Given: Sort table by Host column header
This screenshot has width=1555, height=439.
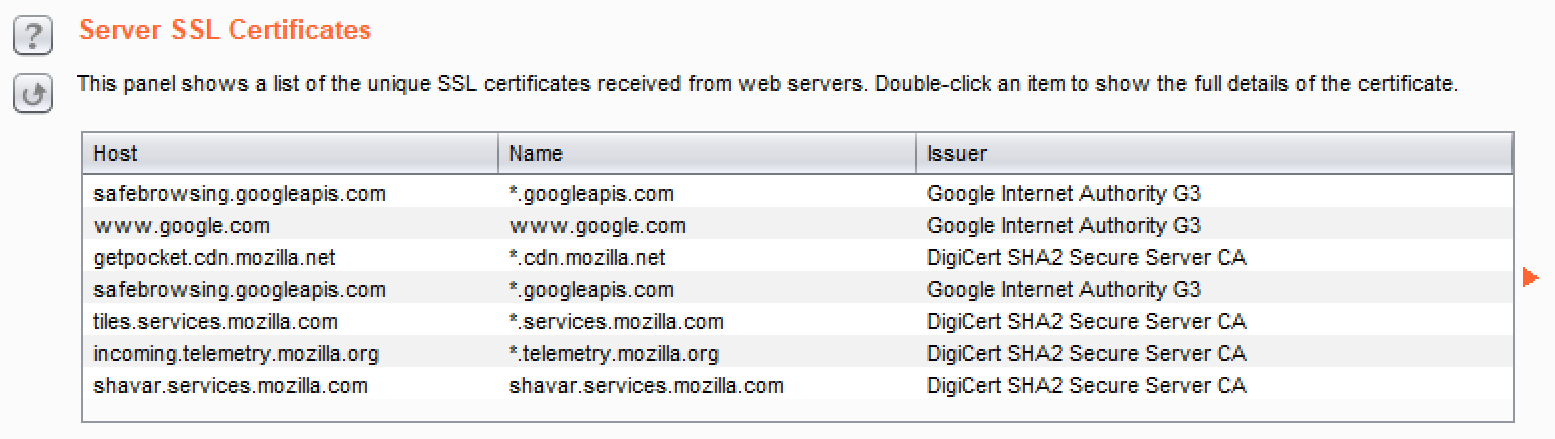Looking at the screenshot, I should 289,154.
